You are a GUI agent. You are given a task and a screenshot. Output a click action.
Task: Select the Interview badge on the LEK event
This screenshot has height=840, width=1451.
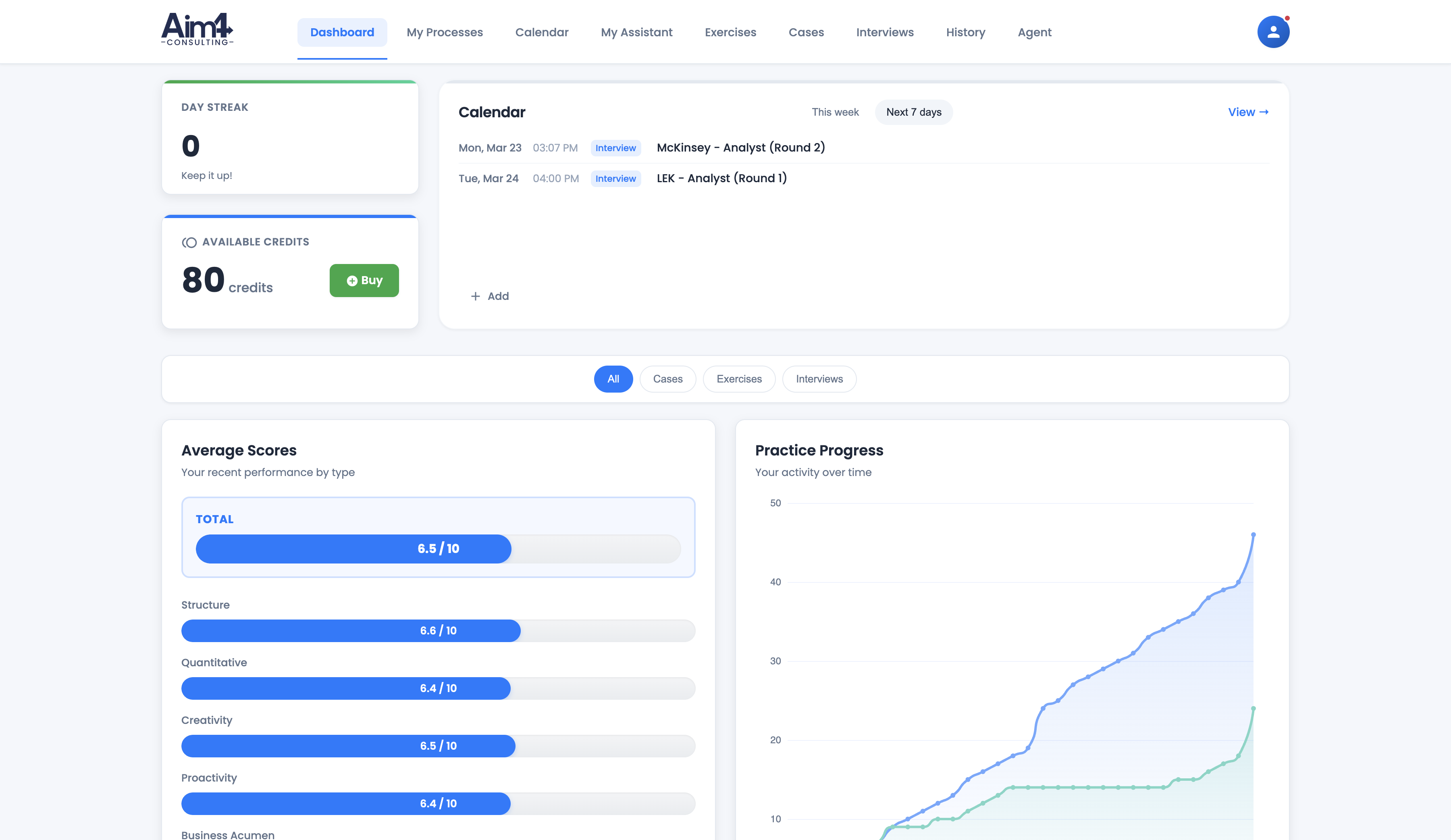pyautogui.click(x=615, y=179)
